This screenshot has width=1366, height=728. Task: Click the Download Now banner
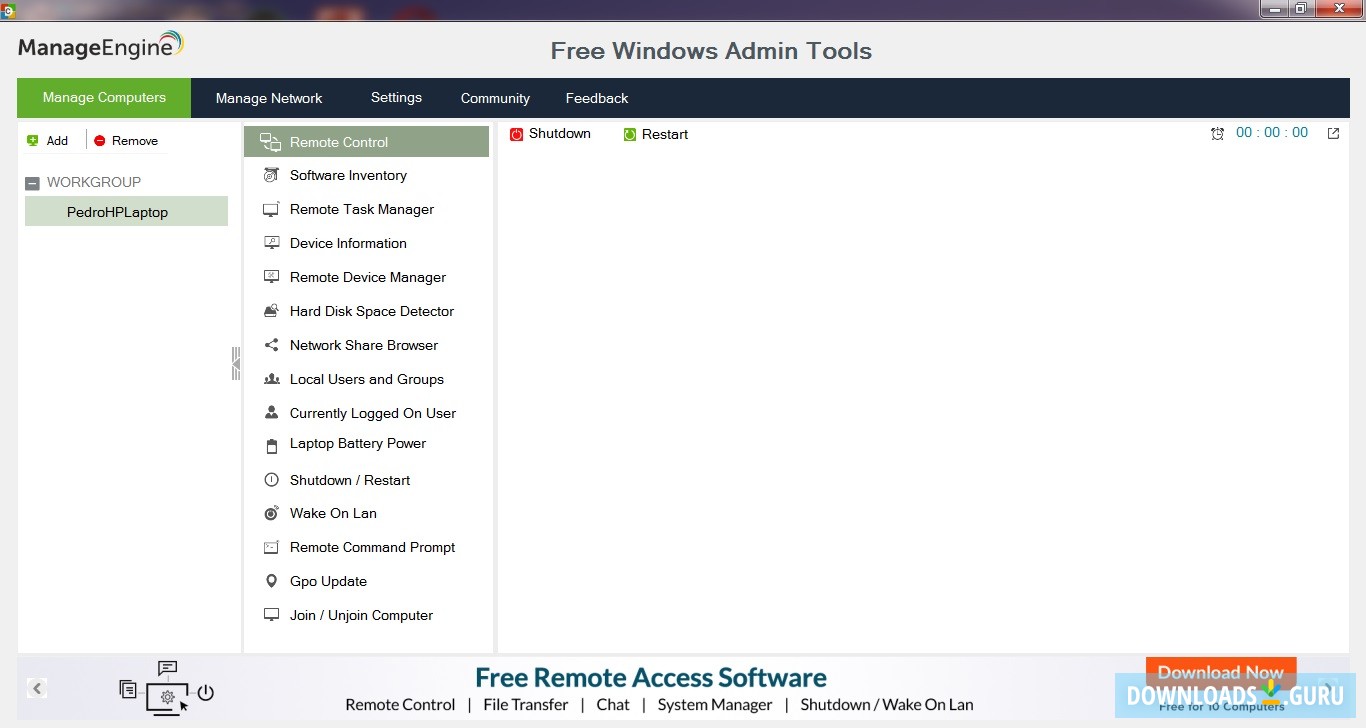coord(1220,672)
